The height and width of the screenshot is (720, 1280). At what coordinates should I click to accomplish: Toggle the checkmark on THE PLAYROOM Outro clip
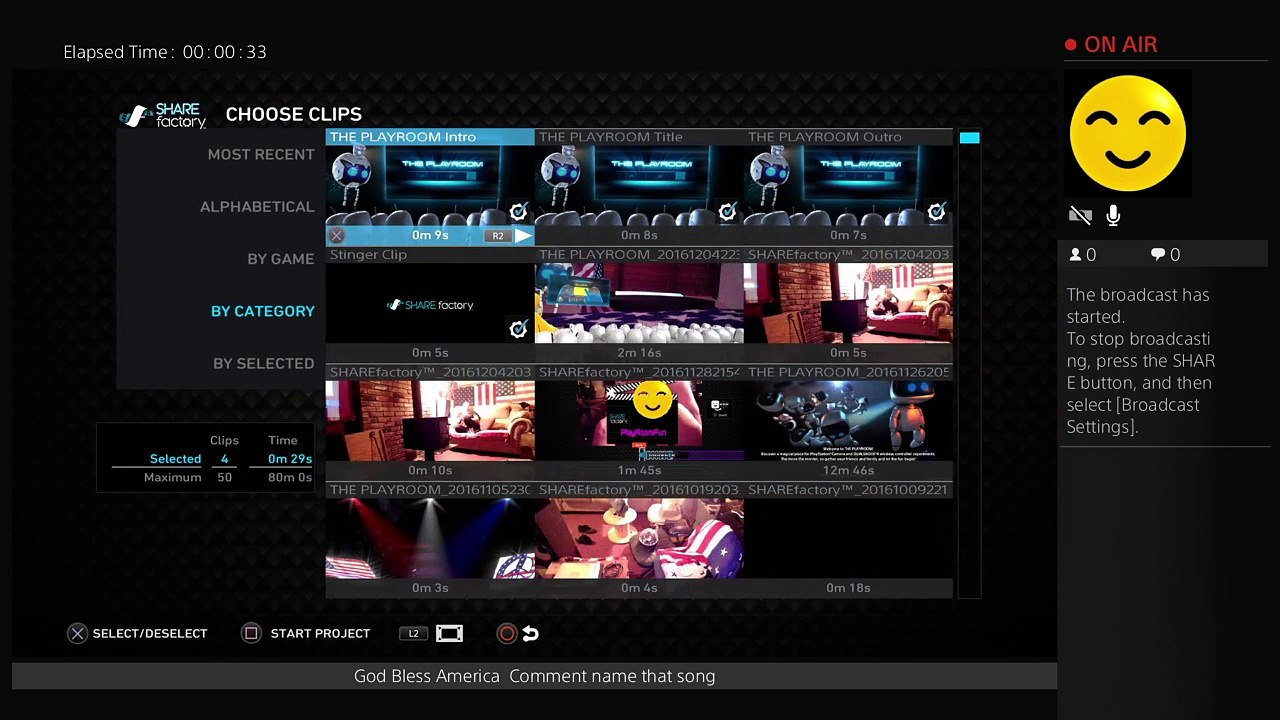point(936,211)
